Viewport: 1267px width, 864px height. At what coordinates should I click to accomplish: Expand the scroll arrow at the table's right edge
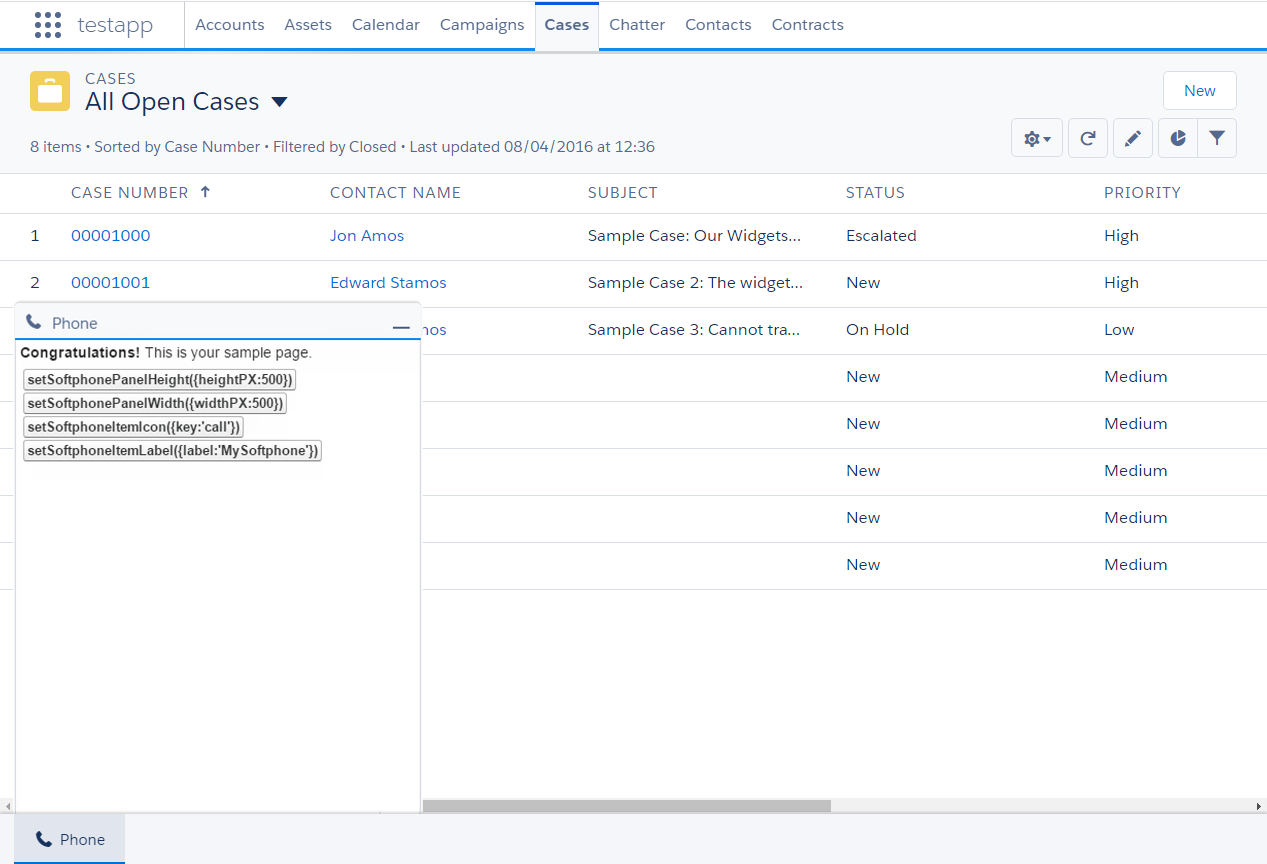tap(1258, 805)
